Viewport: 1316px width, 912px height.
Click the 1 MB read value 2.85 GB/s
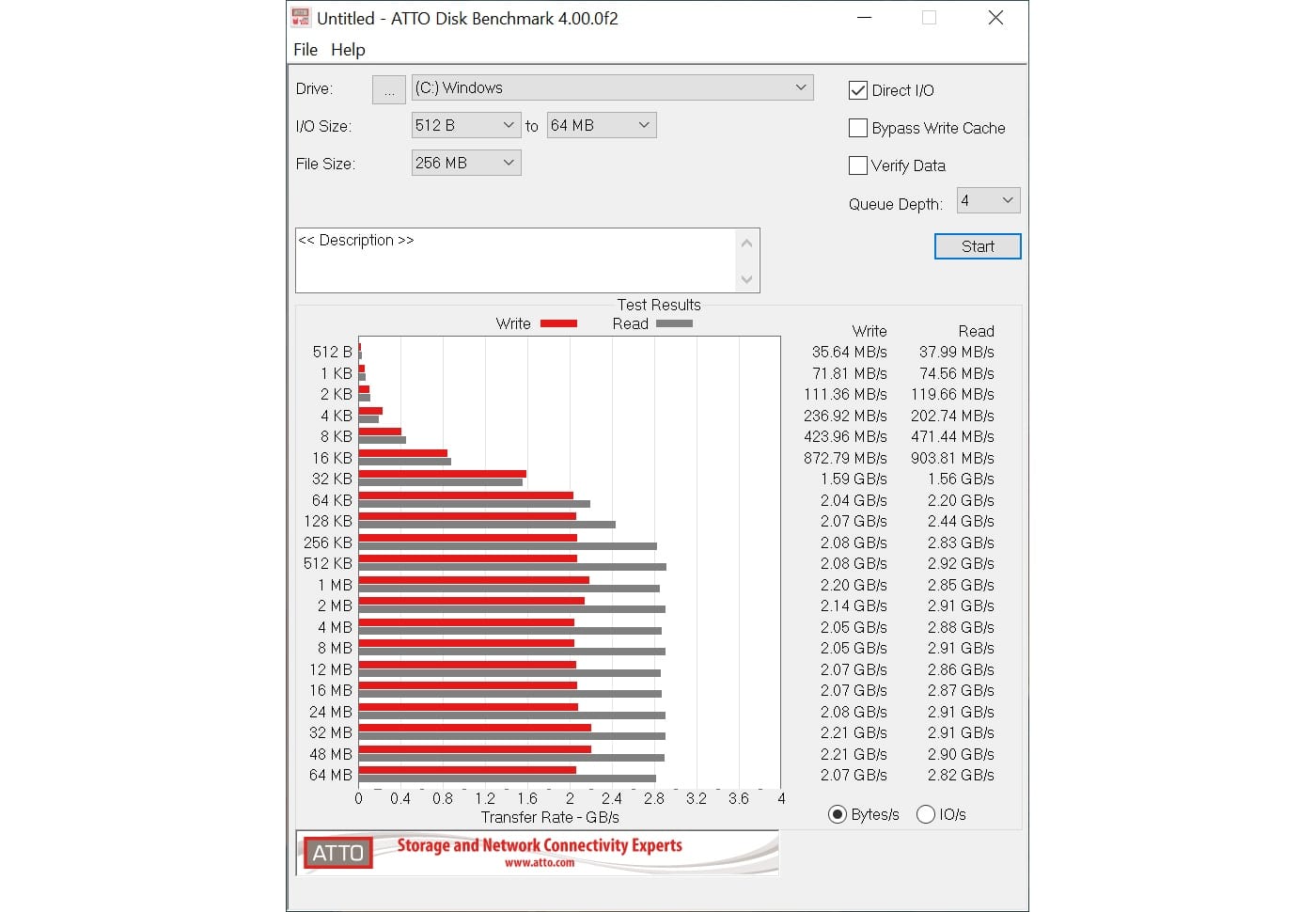961,585
